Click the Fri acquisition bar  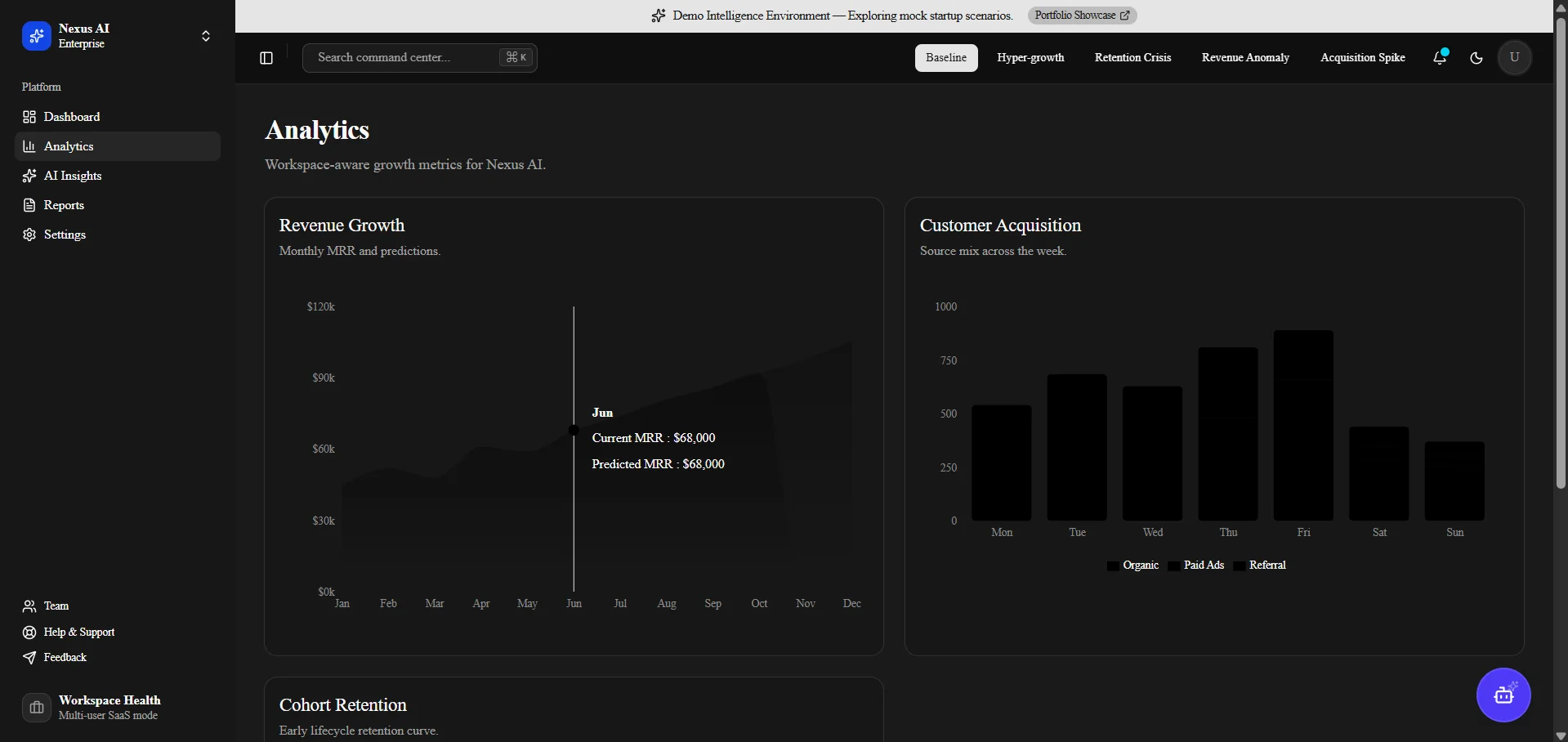click(x=1303, y=426)
